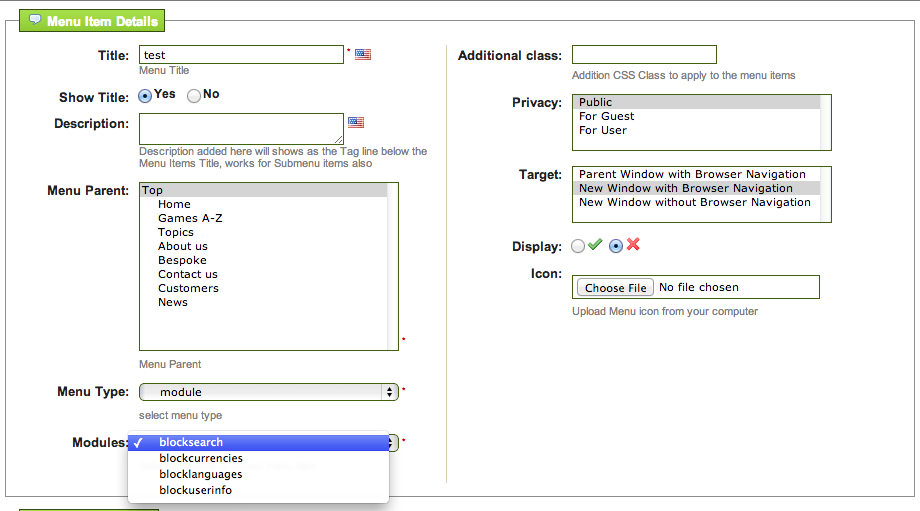
Task: Select Contact us in Menu Parent list
Action: tap(263, 275)
